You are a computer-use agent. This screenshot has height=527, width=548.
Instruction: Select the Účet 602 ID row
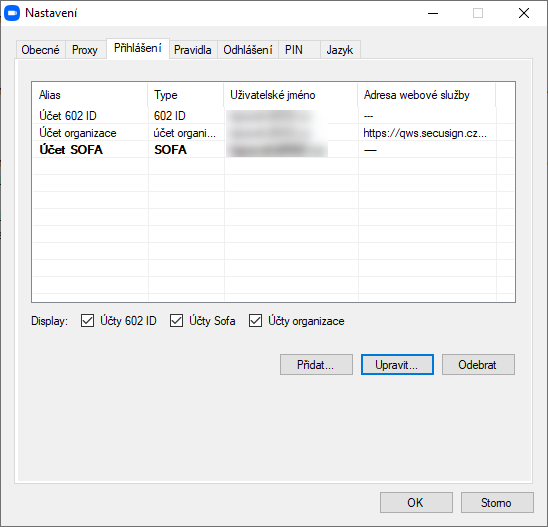273,115
